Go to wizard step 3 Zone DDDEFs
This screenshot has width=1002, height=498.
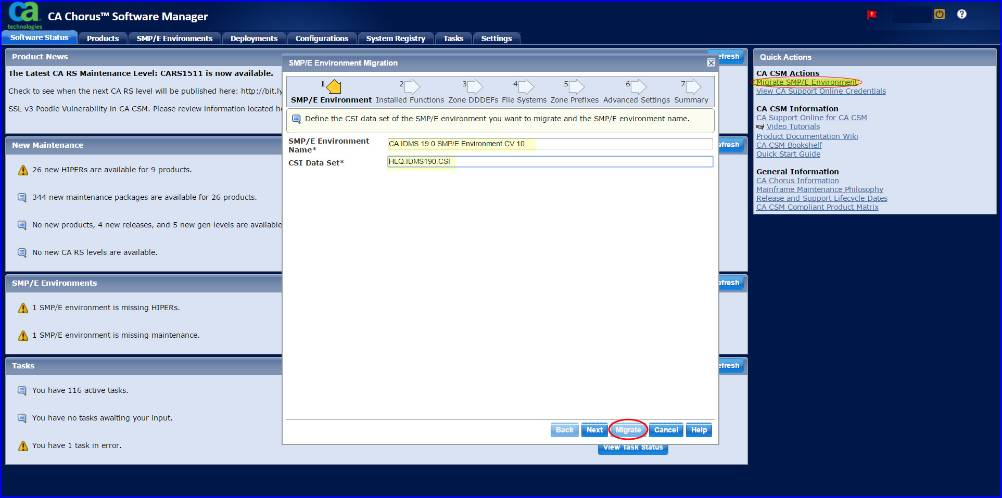(473, 87)
